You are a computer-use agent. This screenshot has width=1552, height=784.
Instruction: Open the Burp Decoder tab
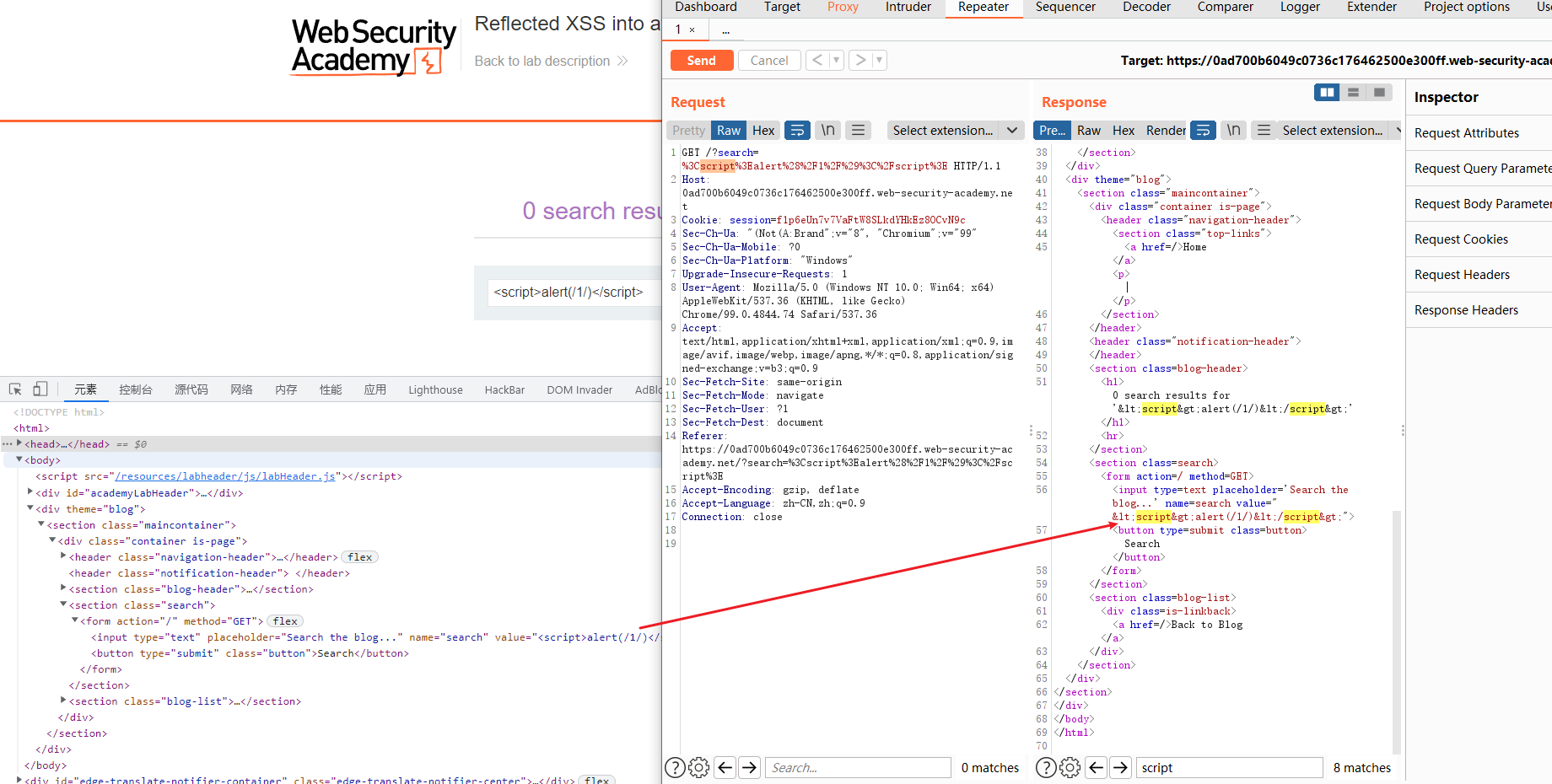point(1146,7)
